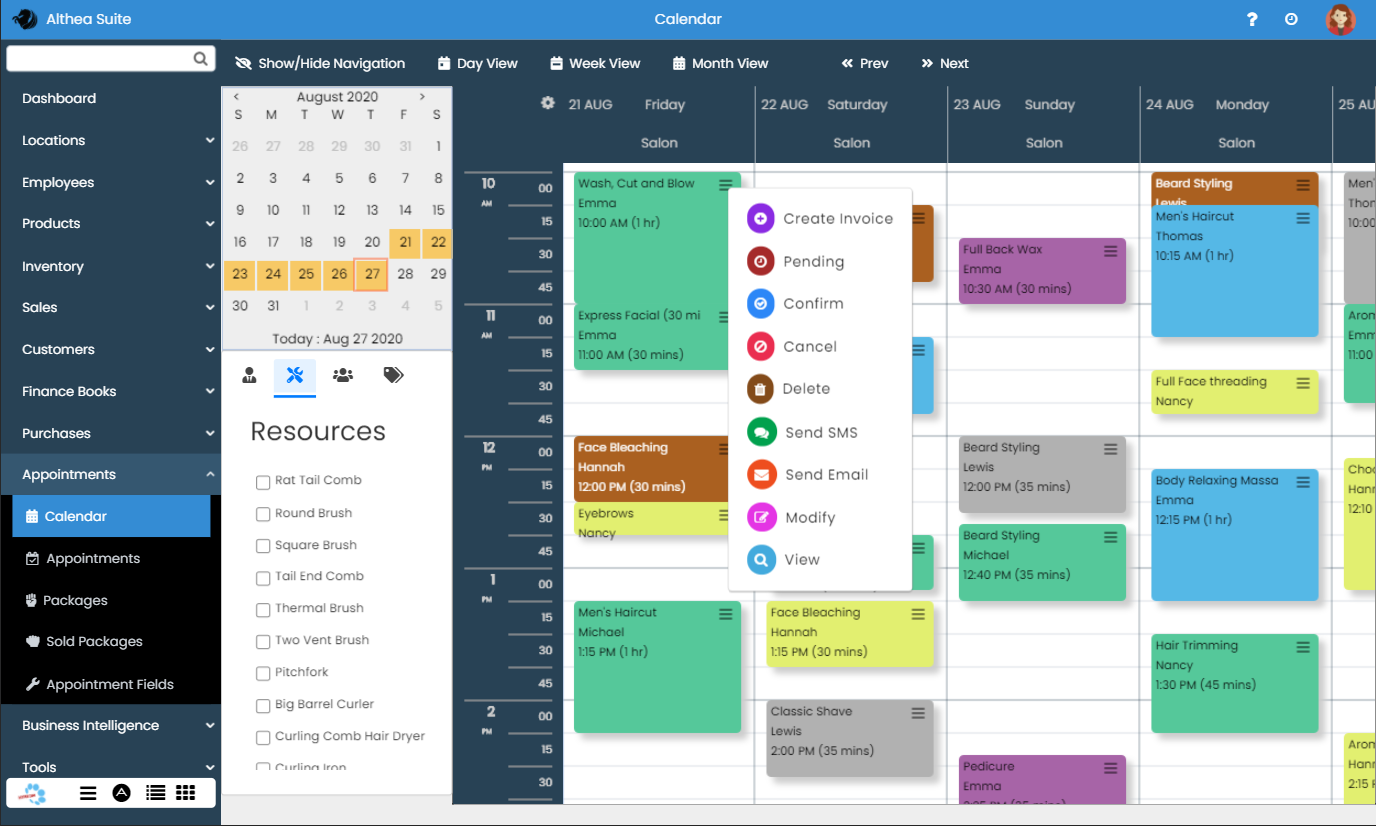
Task: Expand the Inventory menu
Action: [110, 266]
